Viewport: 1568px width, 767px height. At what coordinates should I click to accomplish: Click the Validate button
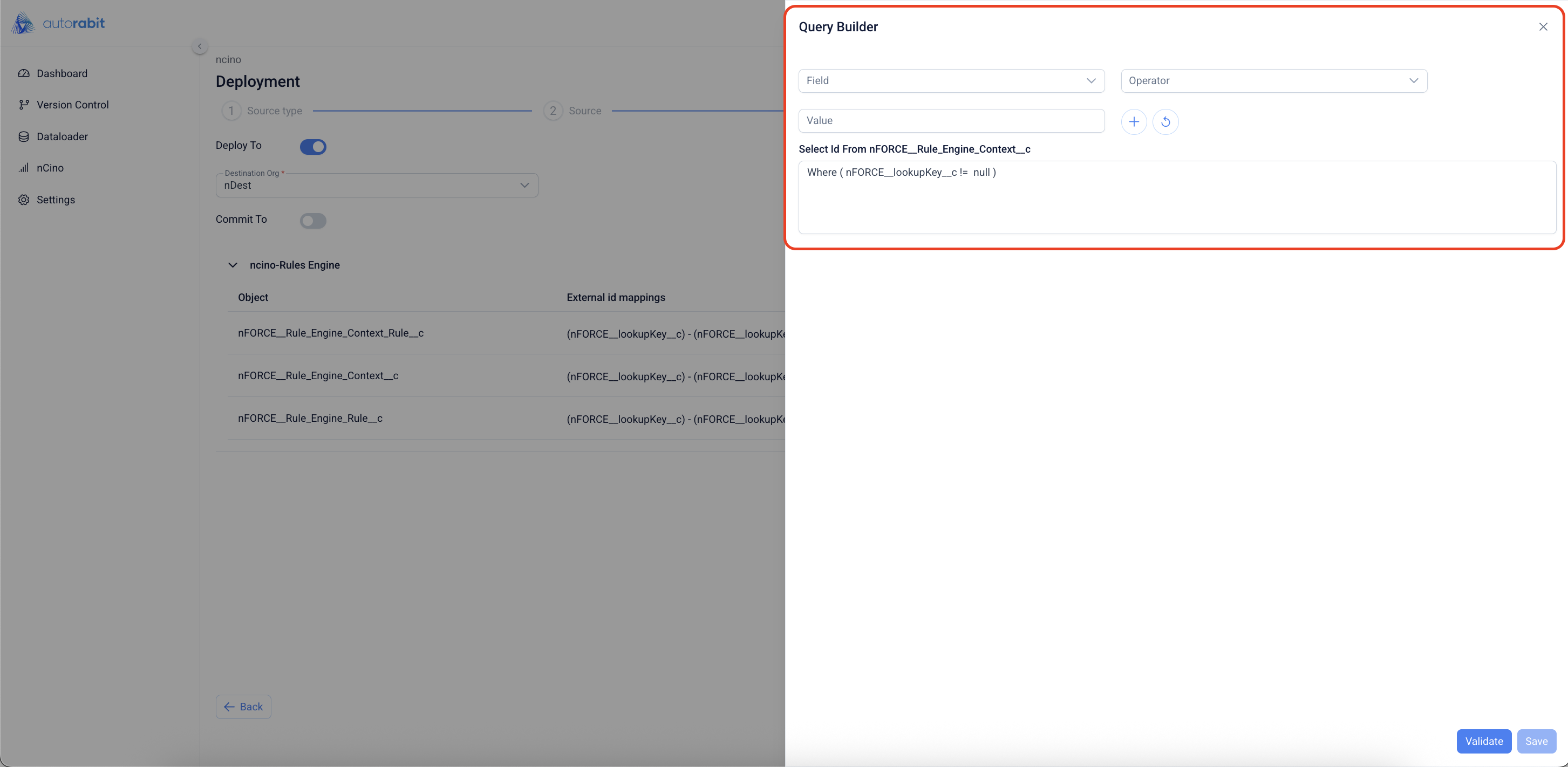(1483, 741)
